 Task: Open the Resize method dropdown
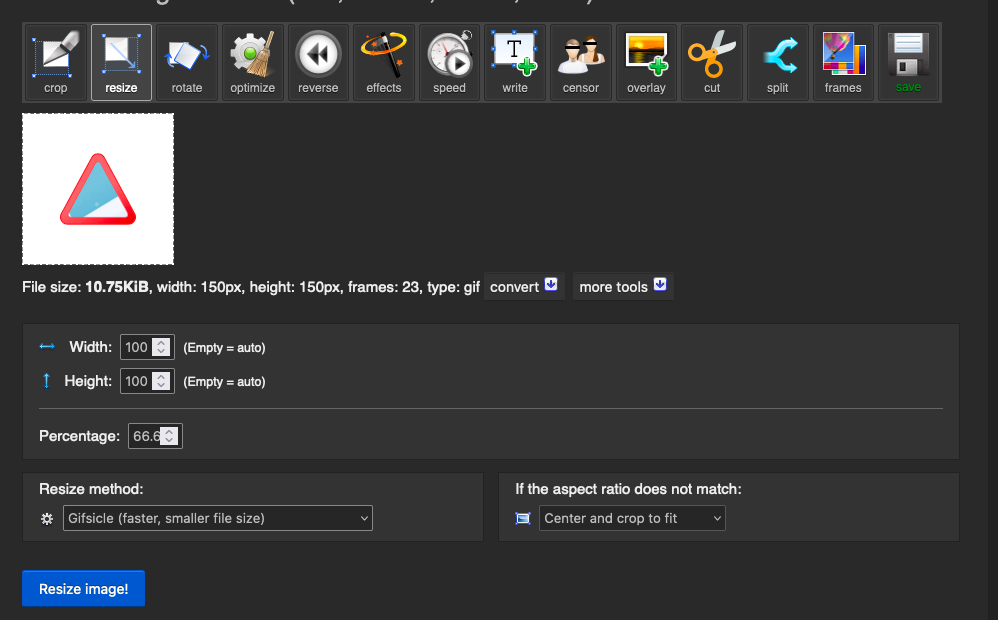point(218,518)
